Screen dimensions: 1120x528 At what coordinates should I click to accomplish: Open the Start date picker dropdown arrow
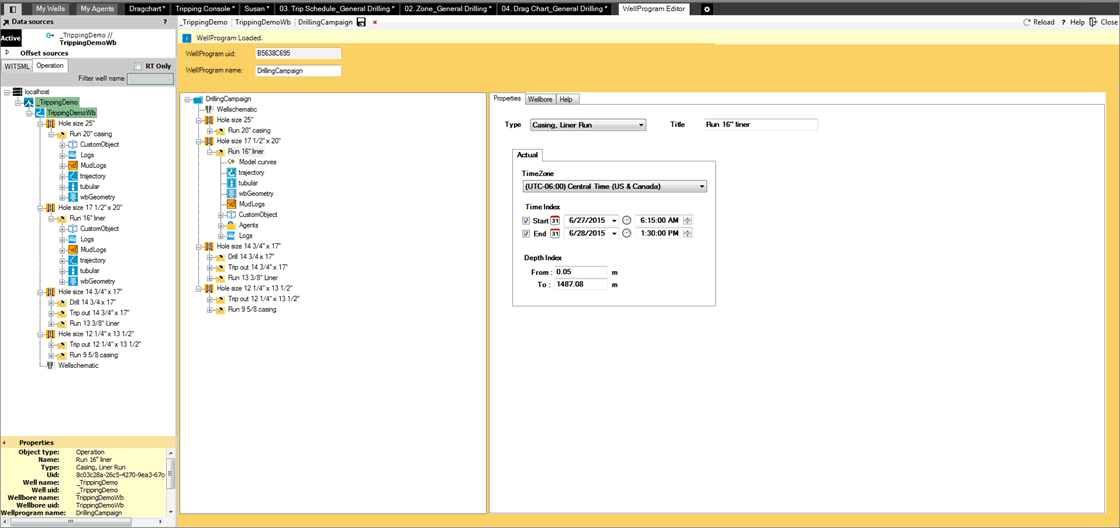point(614,220)
